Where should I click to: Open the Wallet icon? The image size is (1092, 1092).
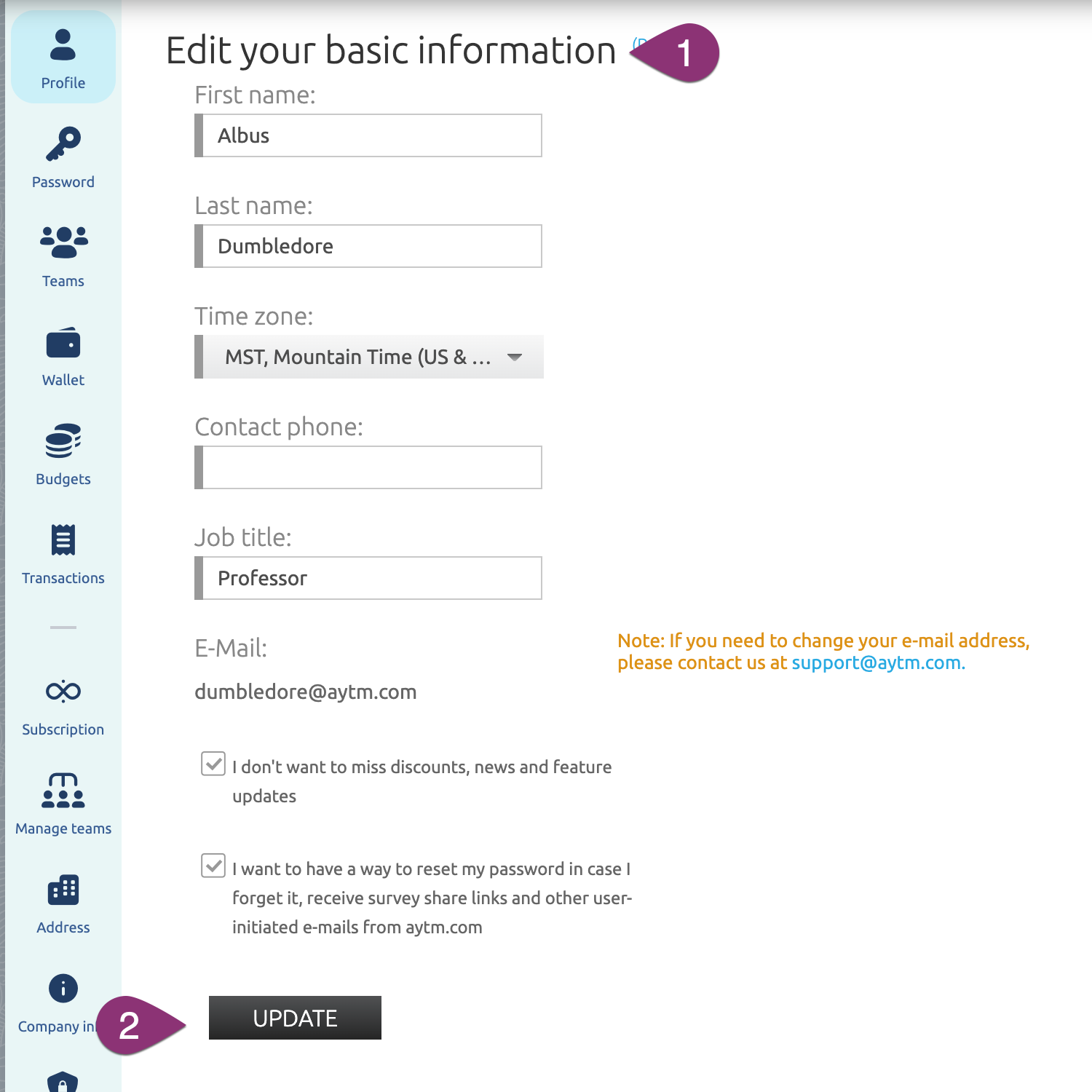point(63,343)
